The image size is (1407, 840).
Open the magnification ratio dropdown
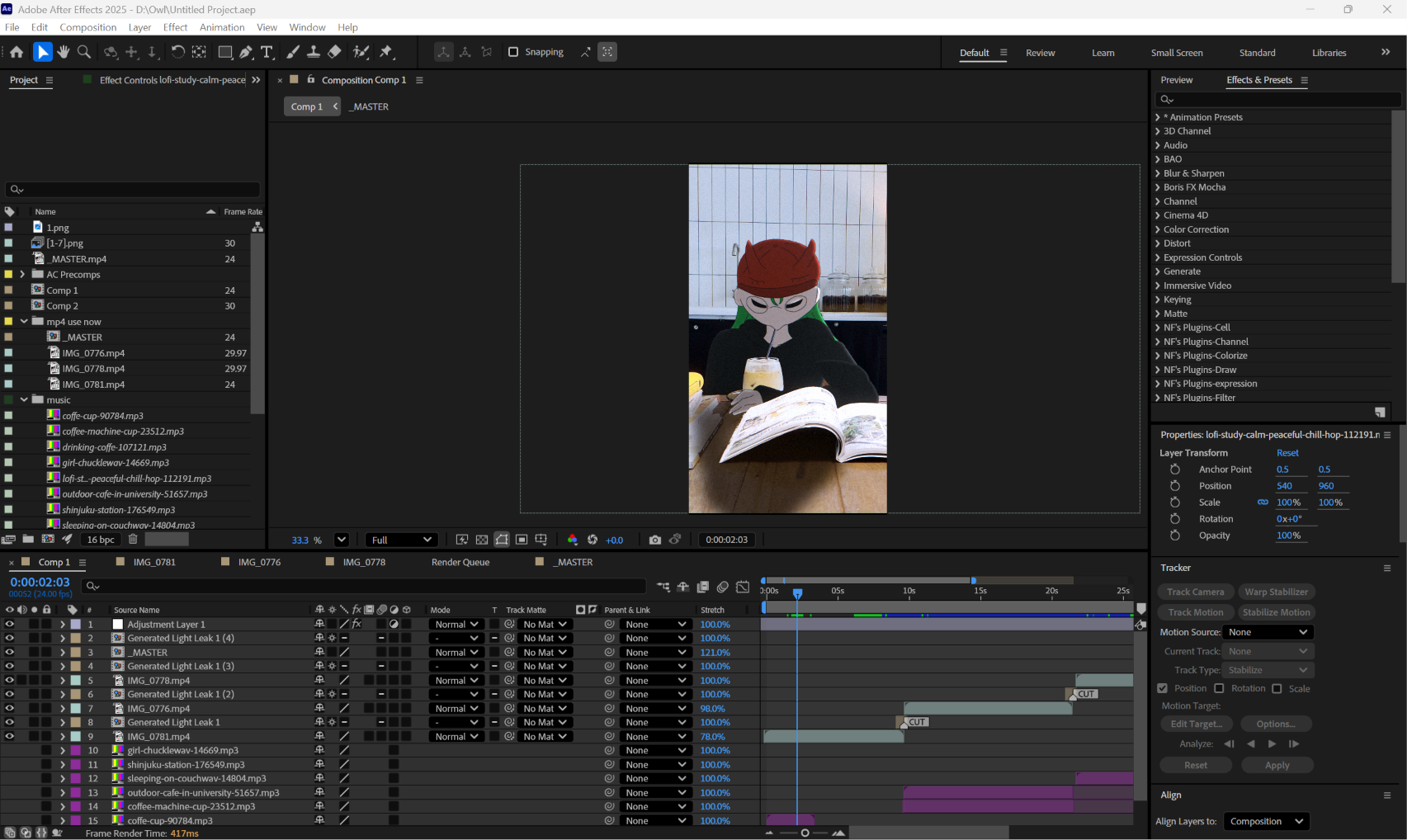[342, 540]
